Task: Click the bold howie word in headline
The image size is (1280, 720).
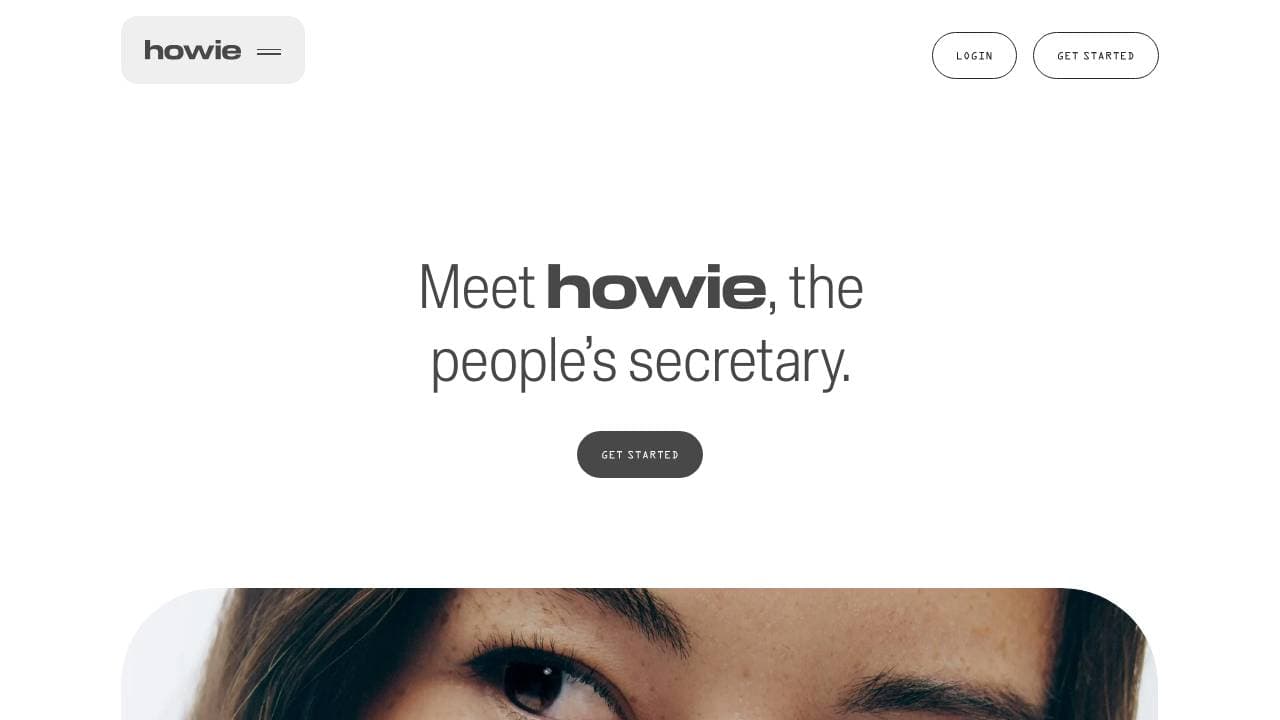Action: [656, 287]
